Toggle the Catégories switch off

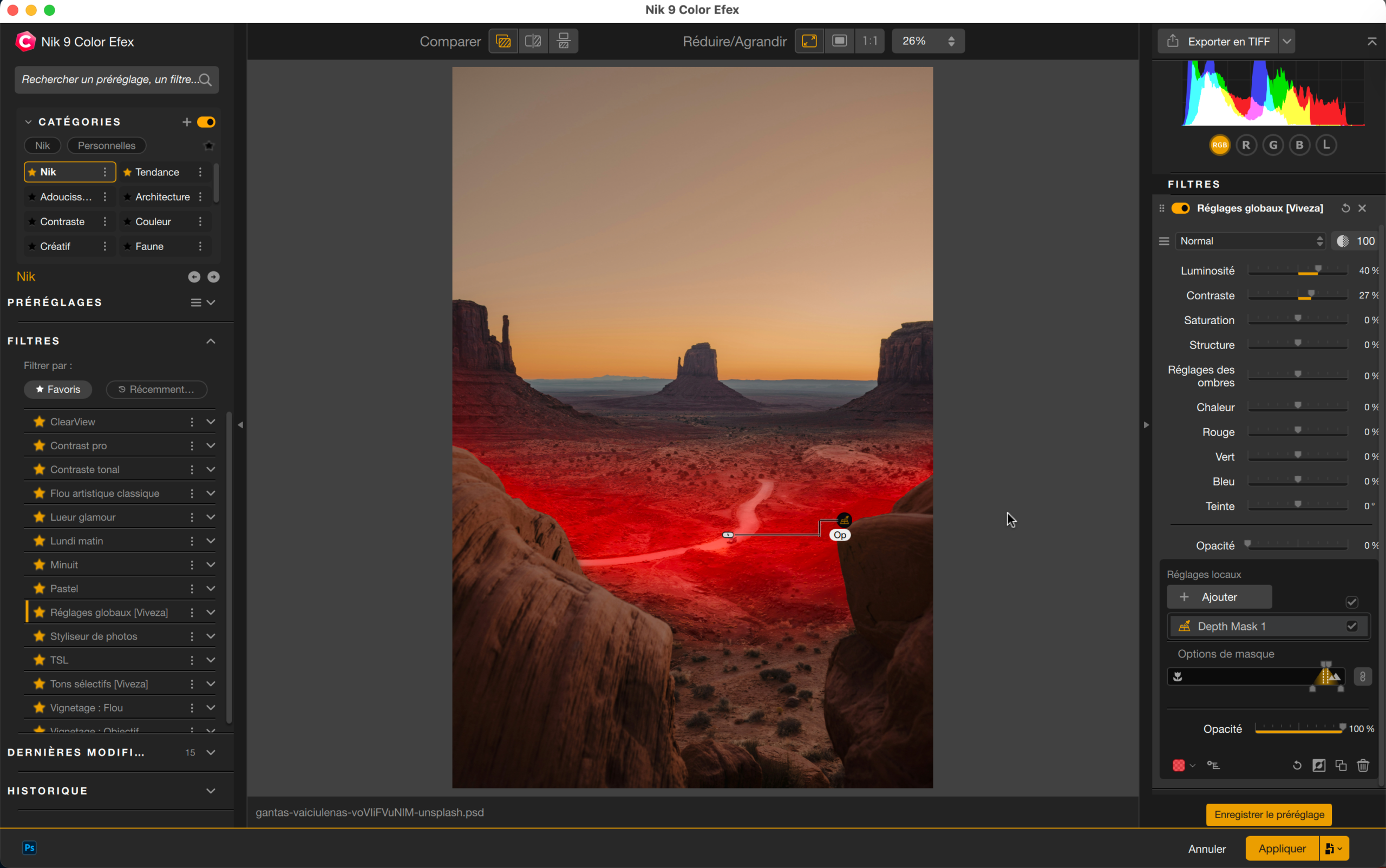point(206,122)
